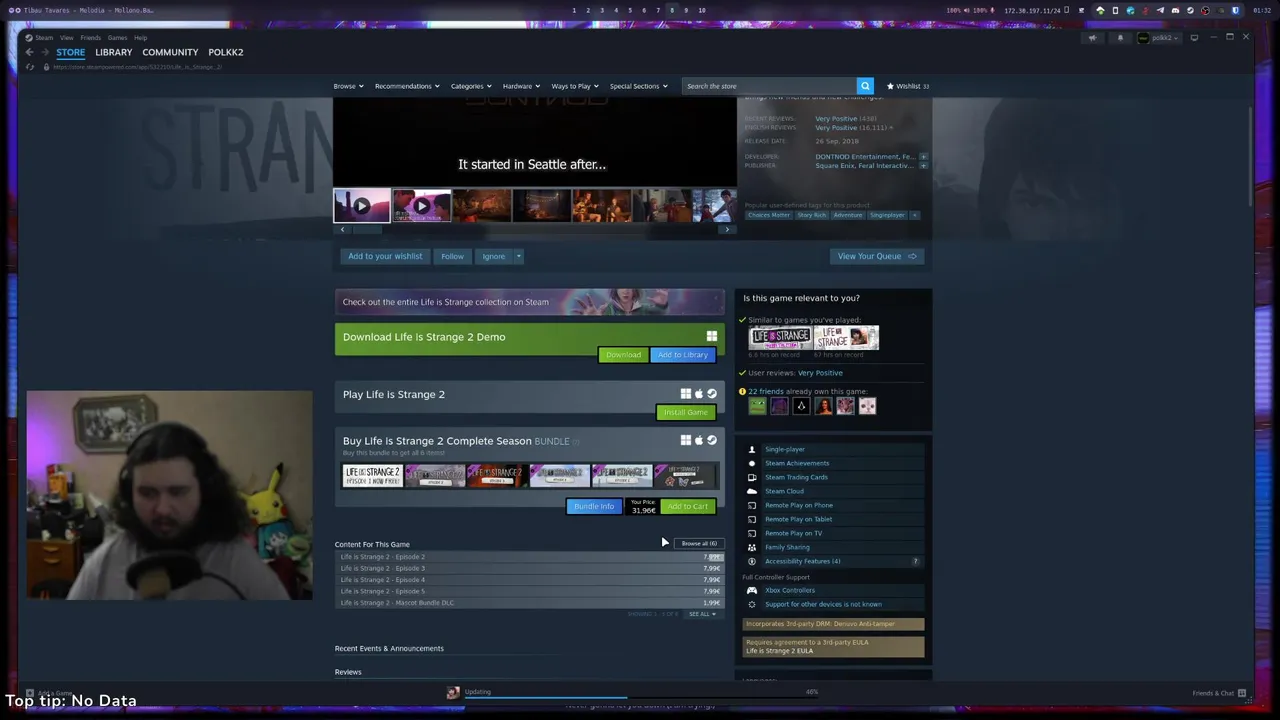The width and height of the screenshot is (1280, 720).
Task: Open the Recommendations dropdown menu
Action: click(x=407, y=86)
